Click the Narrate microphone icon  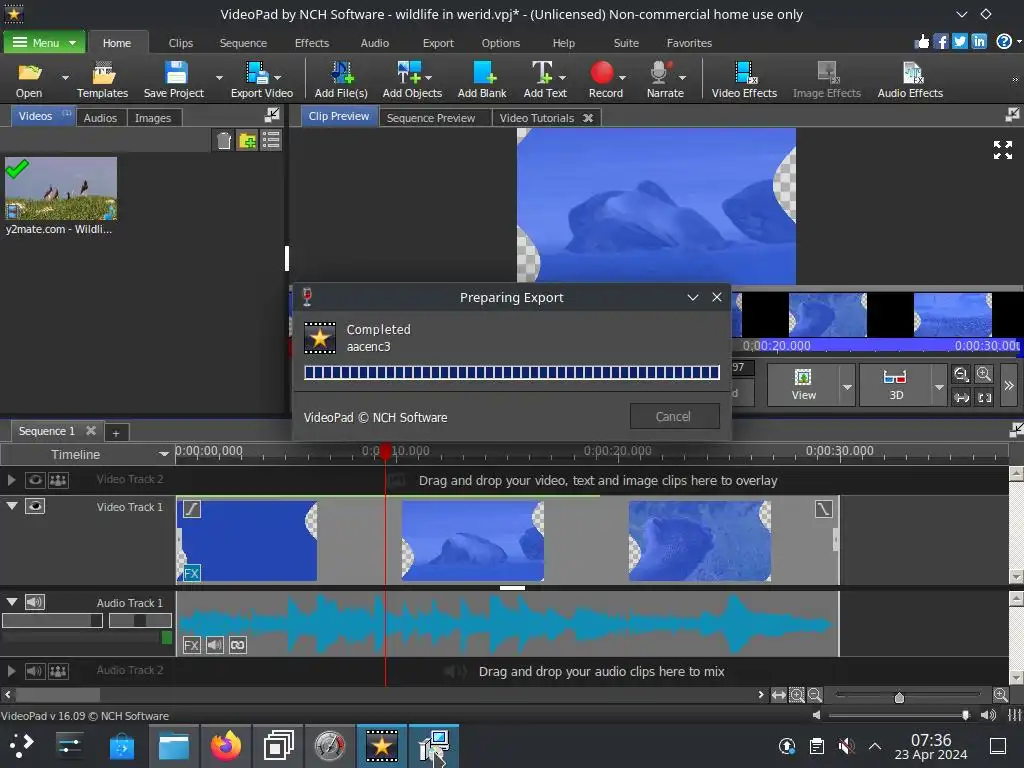click(x=665, y=80)
